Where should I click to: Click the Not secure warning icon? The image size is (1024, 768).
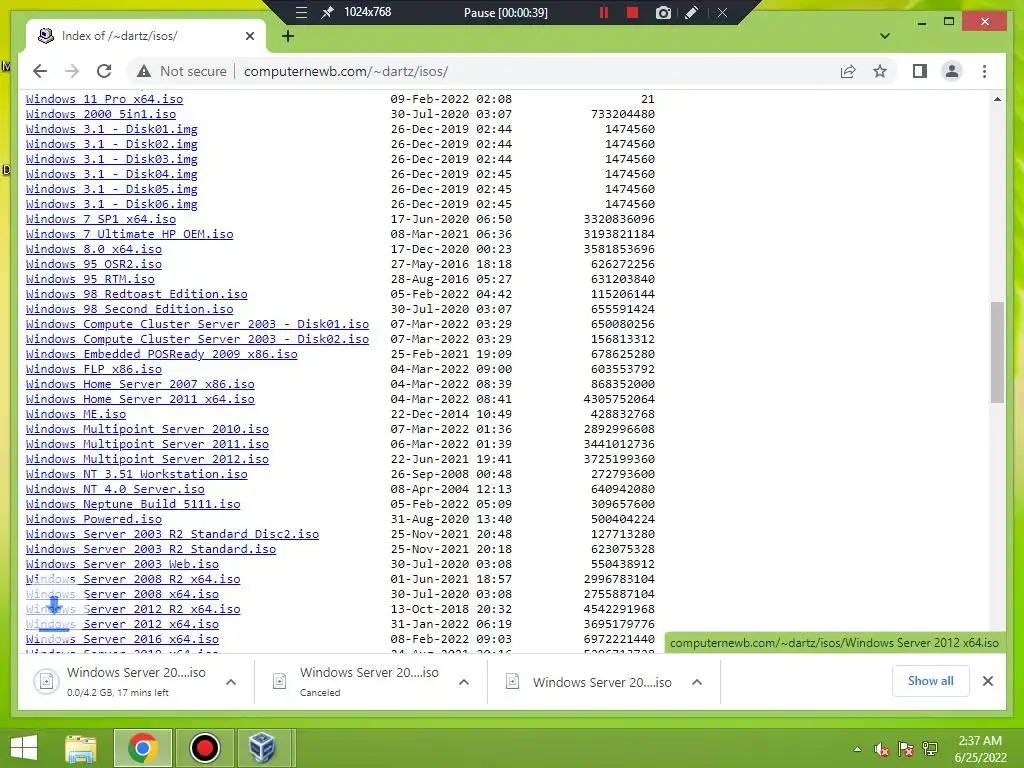[x=144, y=71]
